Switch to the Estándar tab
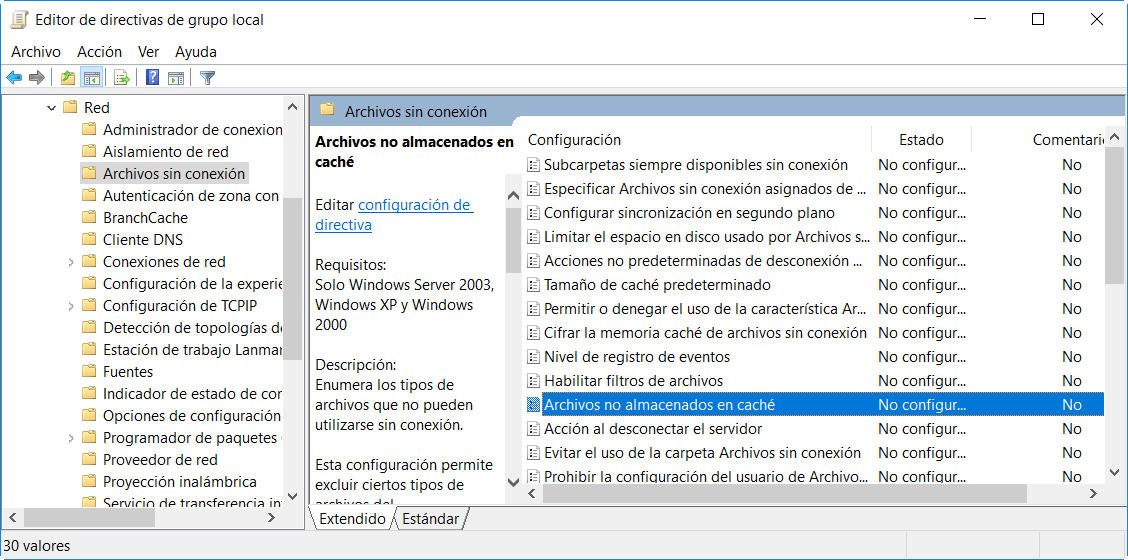 click(x=430, y=518)
